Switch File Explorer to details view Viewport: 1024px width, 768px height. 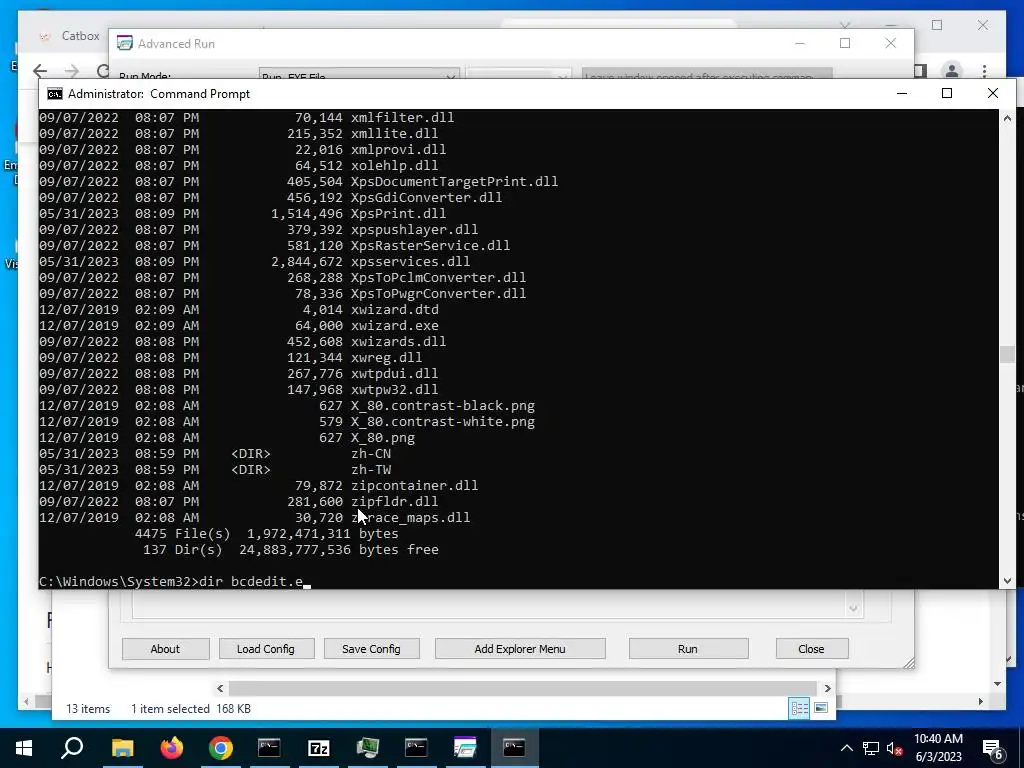(x=799, y=709)
